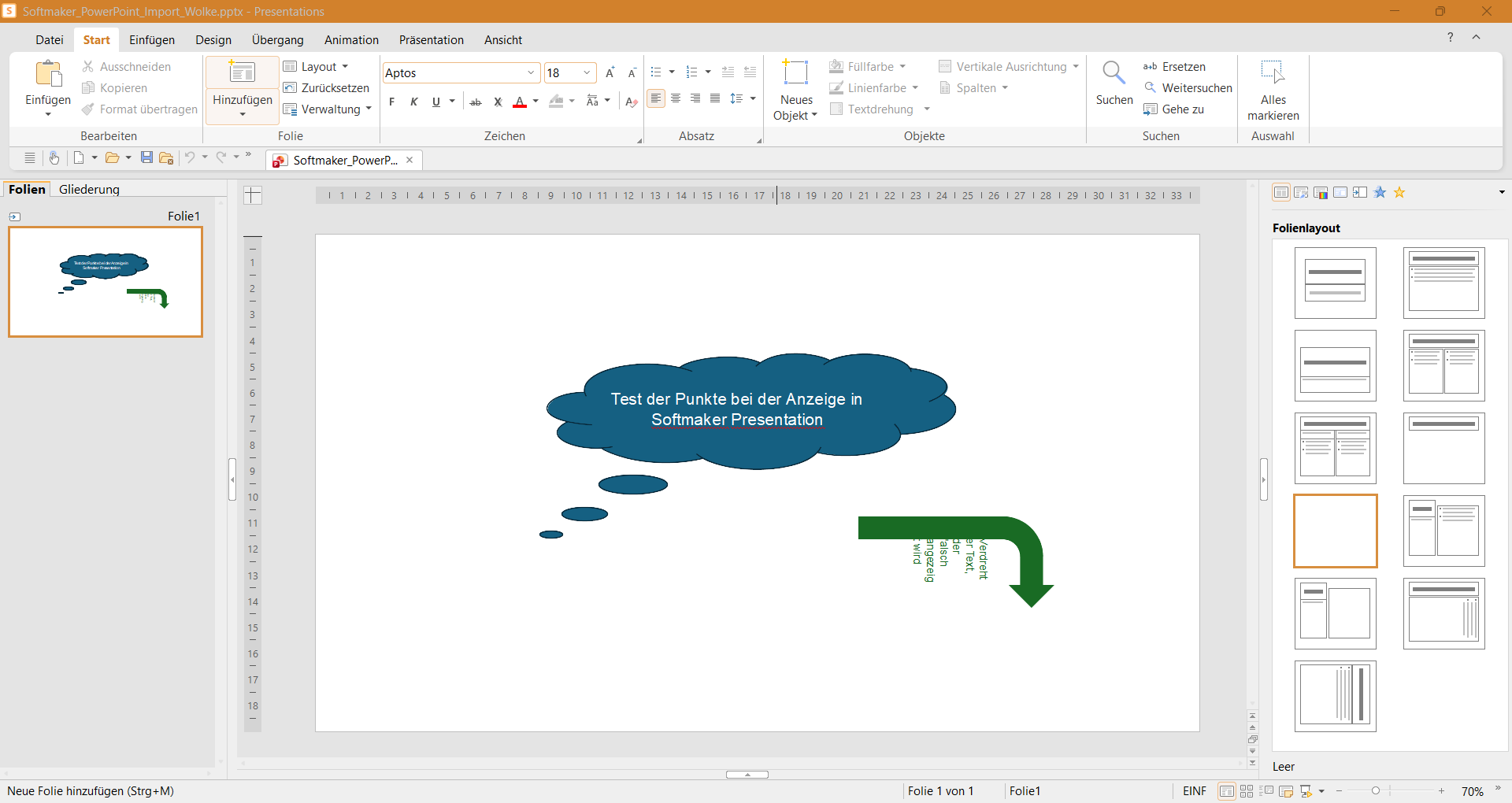The height and width of the screenshot is (803, 1512).
Task: Start slide show from status bar icon
Action: click(1306, 791)
